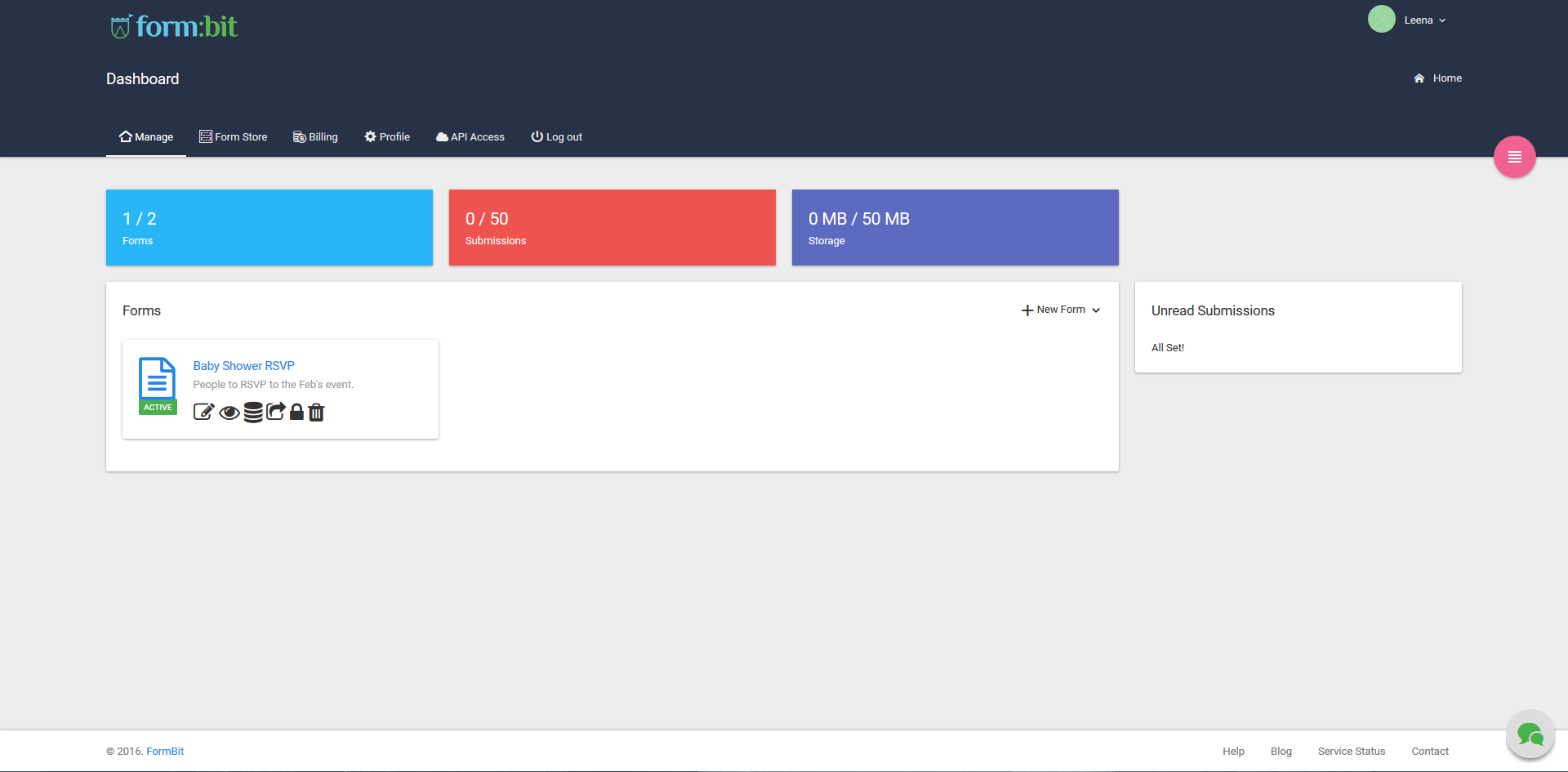Image resolution: width=1568 pixels, height=772 pixels.
Task: Click the ACTIVE status badge
Action: 158,407
